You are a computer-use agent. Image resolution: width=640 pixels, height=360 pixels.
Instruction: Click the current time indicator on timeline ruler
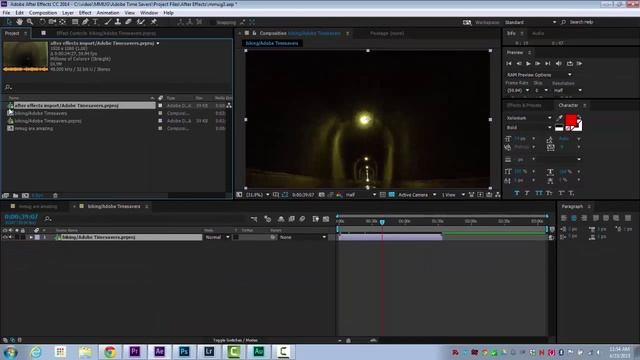pyautogui.click(x=382, y=222)
